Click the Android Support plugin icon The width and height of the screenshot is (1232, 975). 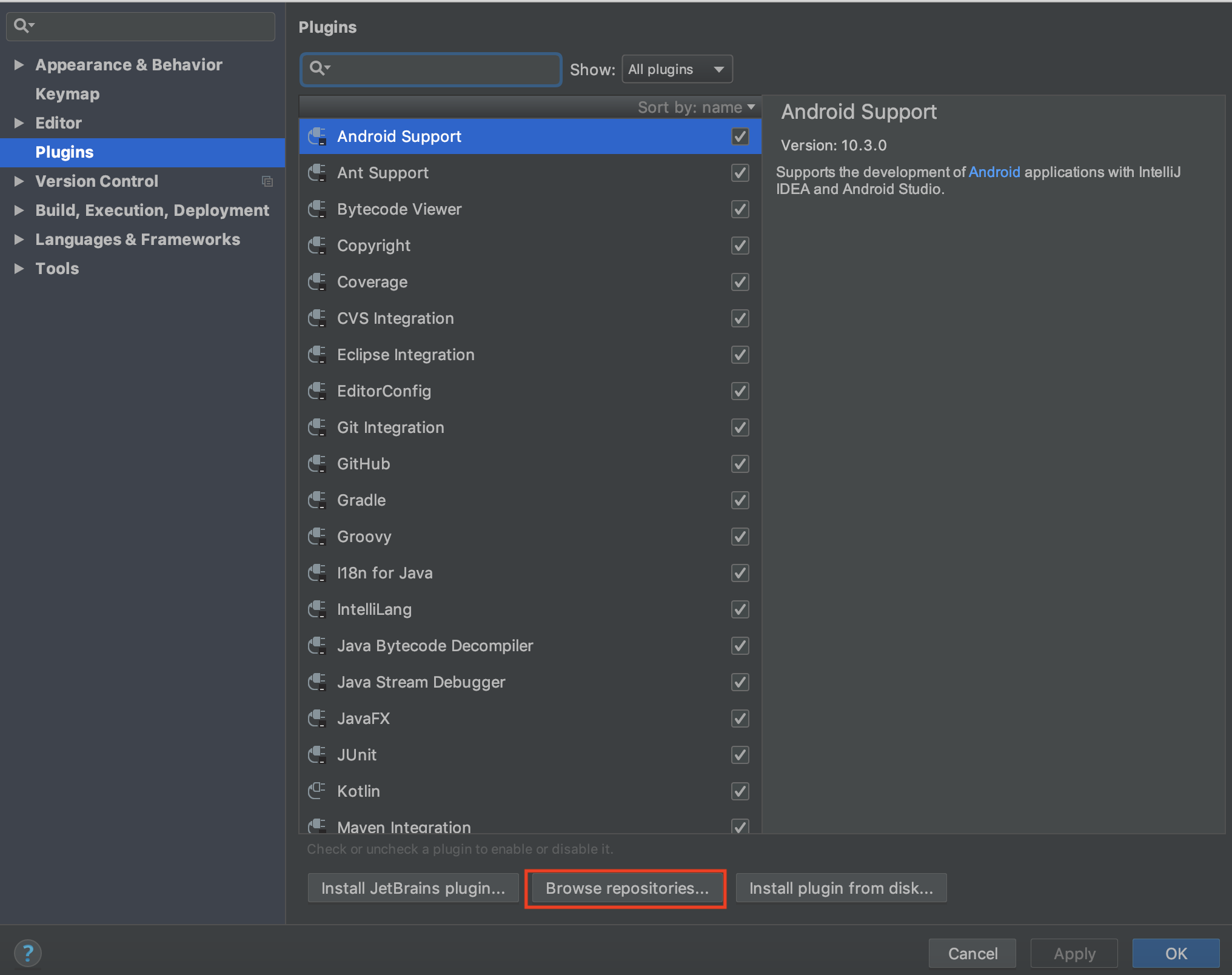317,136
